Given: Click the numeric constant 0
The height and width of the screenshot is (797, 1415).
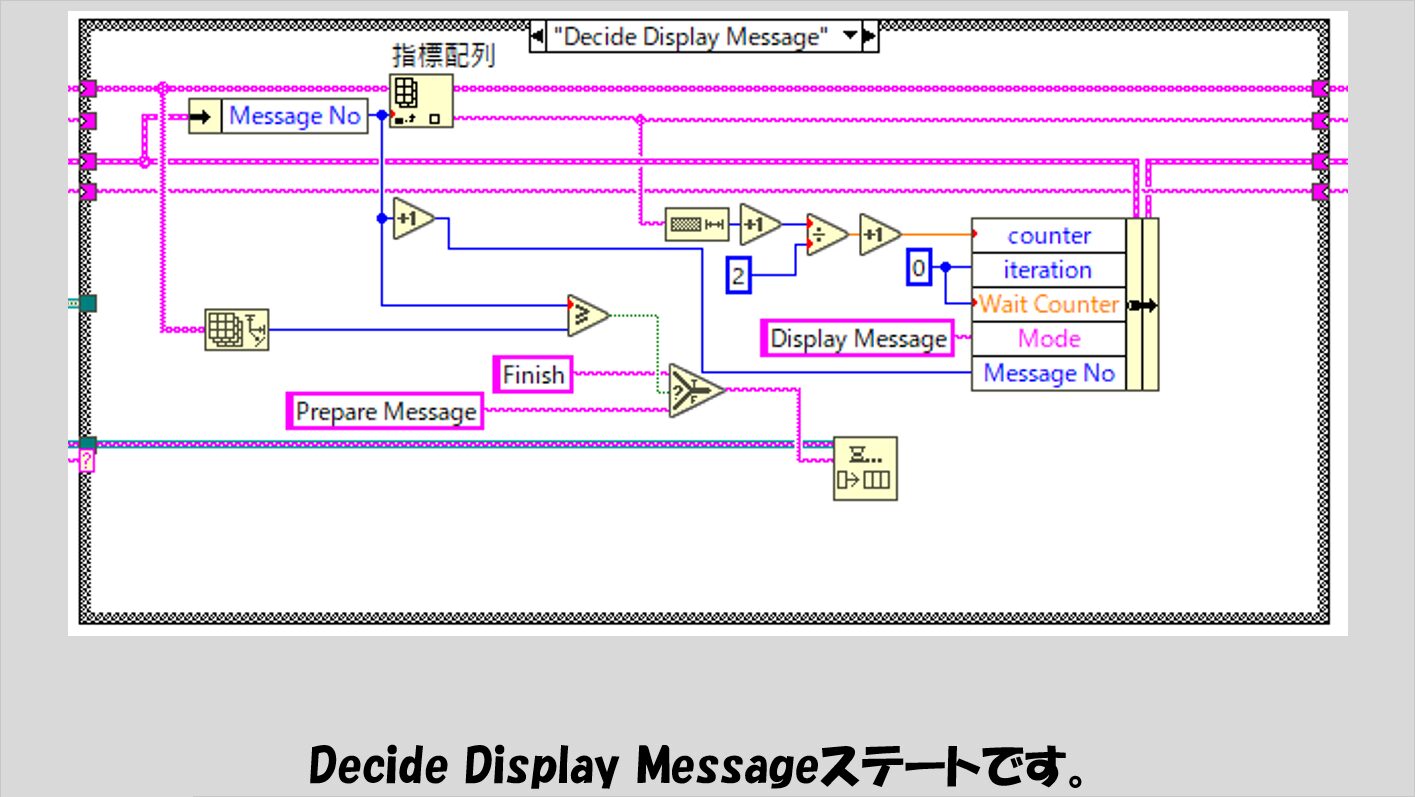Looking at the screenshot, I should (919, 268).
